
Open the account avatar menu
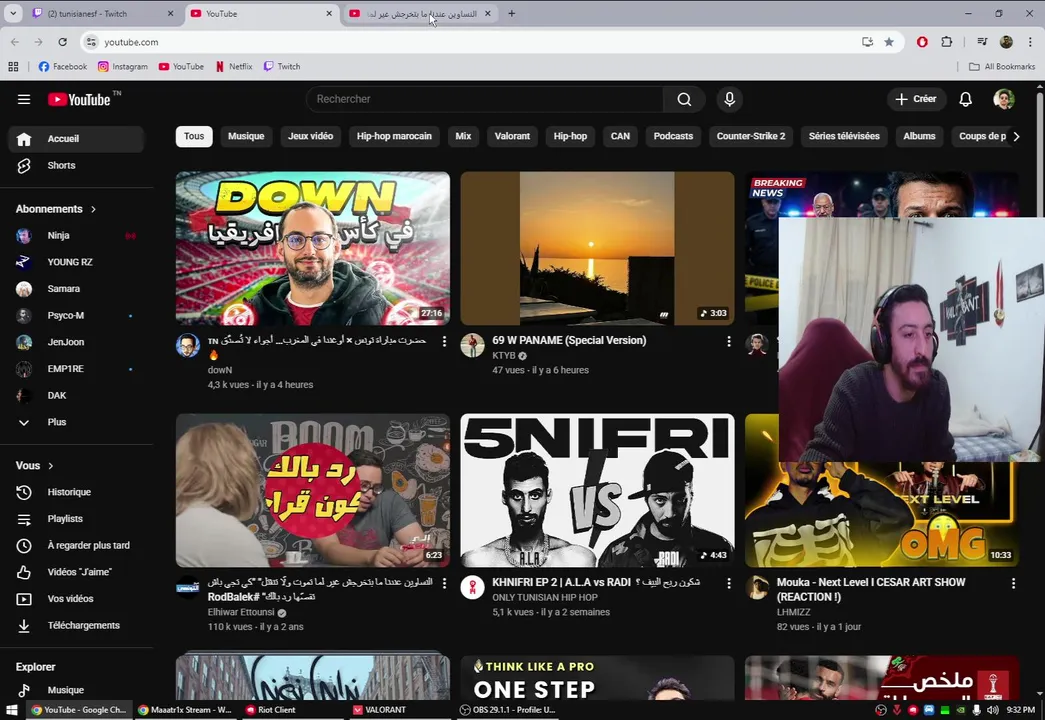1004,99
